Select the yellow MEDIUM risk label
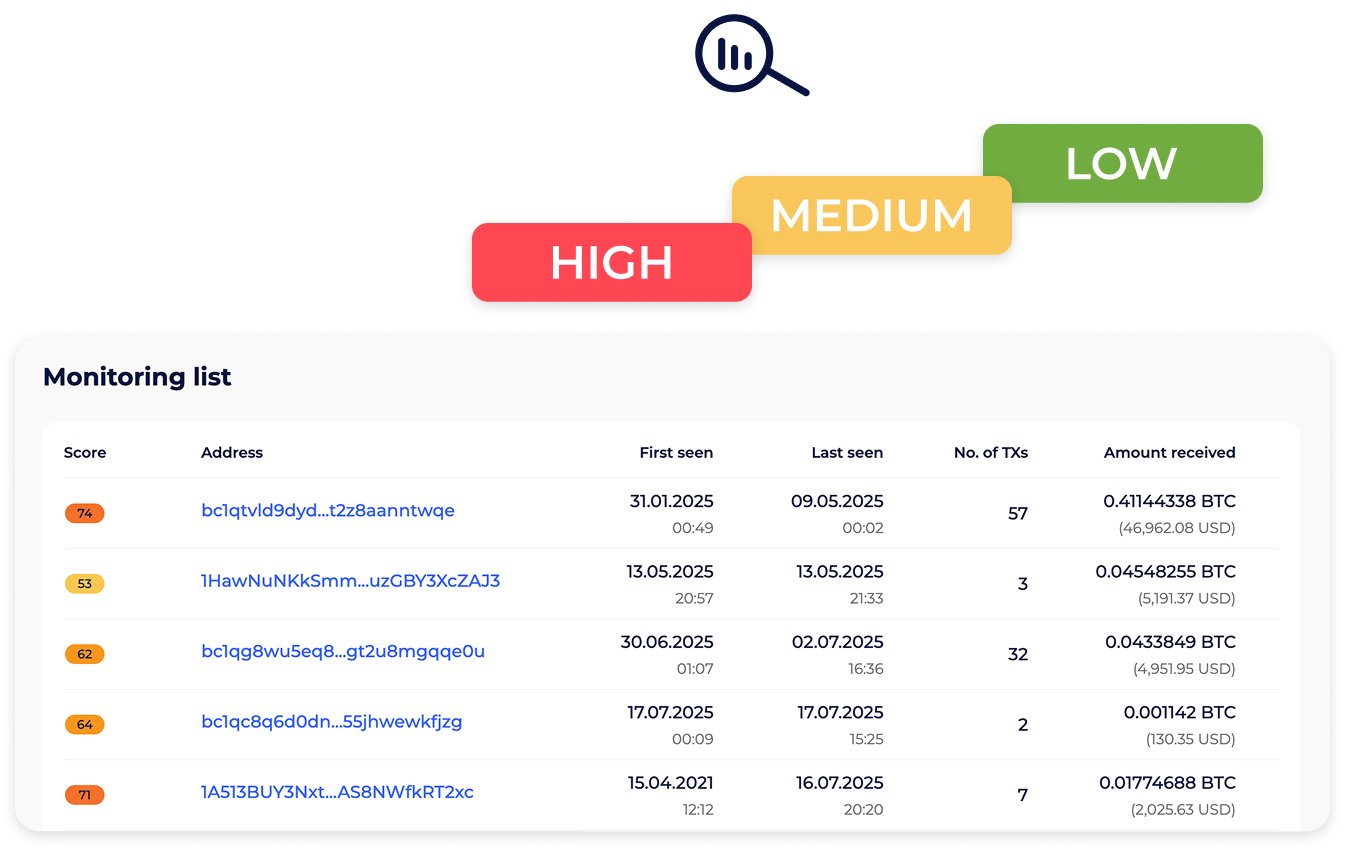The image size is (1345, 851). (871, 215)
